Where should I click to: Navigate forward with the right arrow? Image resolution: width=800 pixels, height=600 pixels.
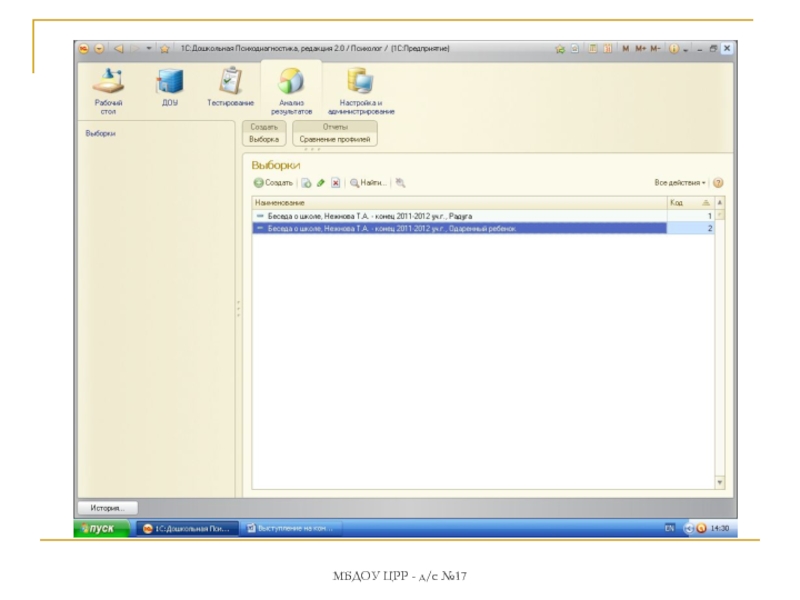(x=134, y=48)
